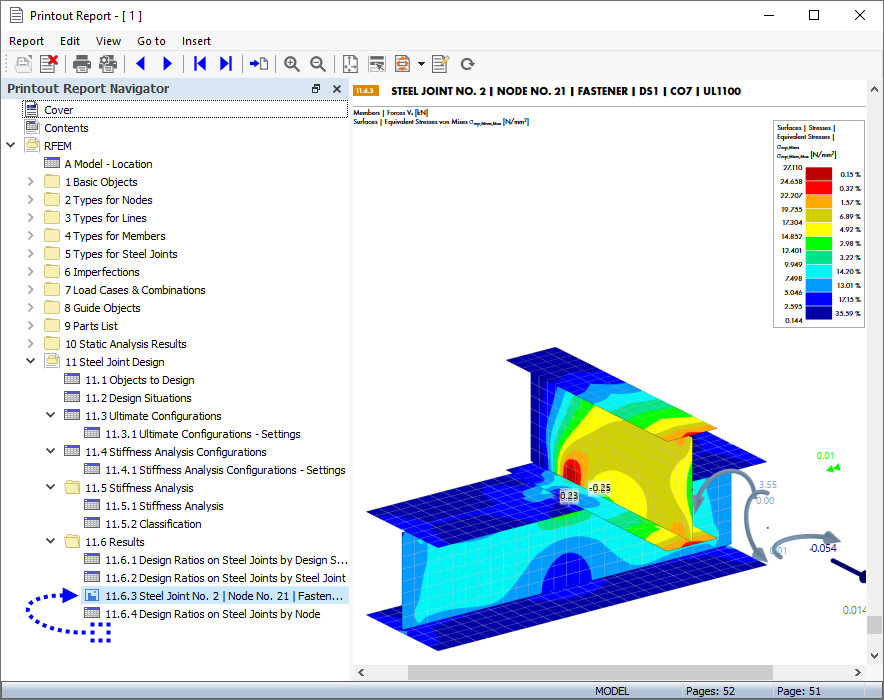Screen dimensions: 884x700
Task: Close the Printout Report Navigator panel
Action: [x=337, y=88]
